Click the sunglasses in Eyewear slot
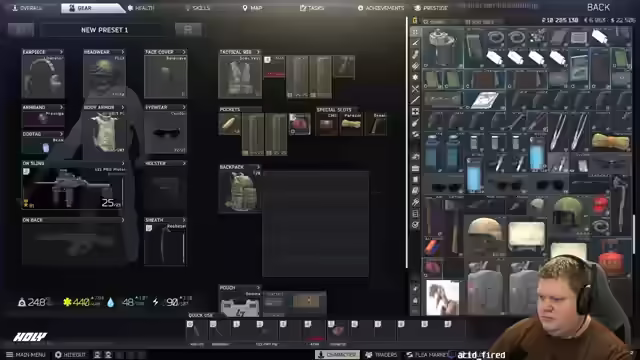The height and width of the screenshot is (360, 640). (166, 132)
